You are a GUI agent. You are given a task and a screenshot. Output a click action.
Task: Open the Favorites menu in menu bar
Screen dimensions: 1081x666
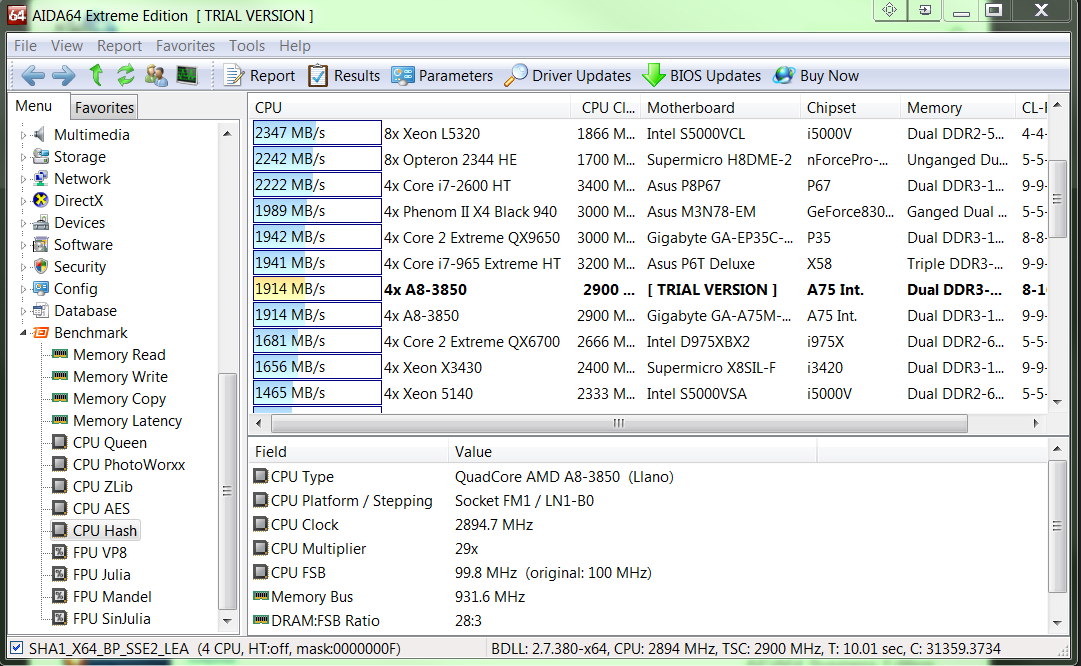click(185, 46)
